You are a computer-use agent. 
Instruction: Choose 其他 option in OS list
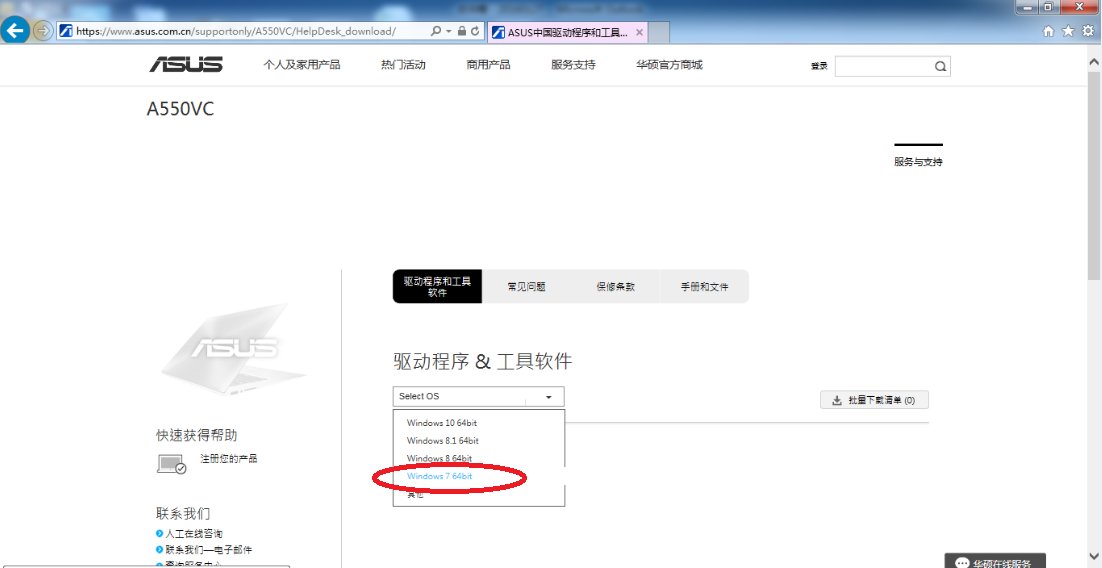(x=415, y=494)
